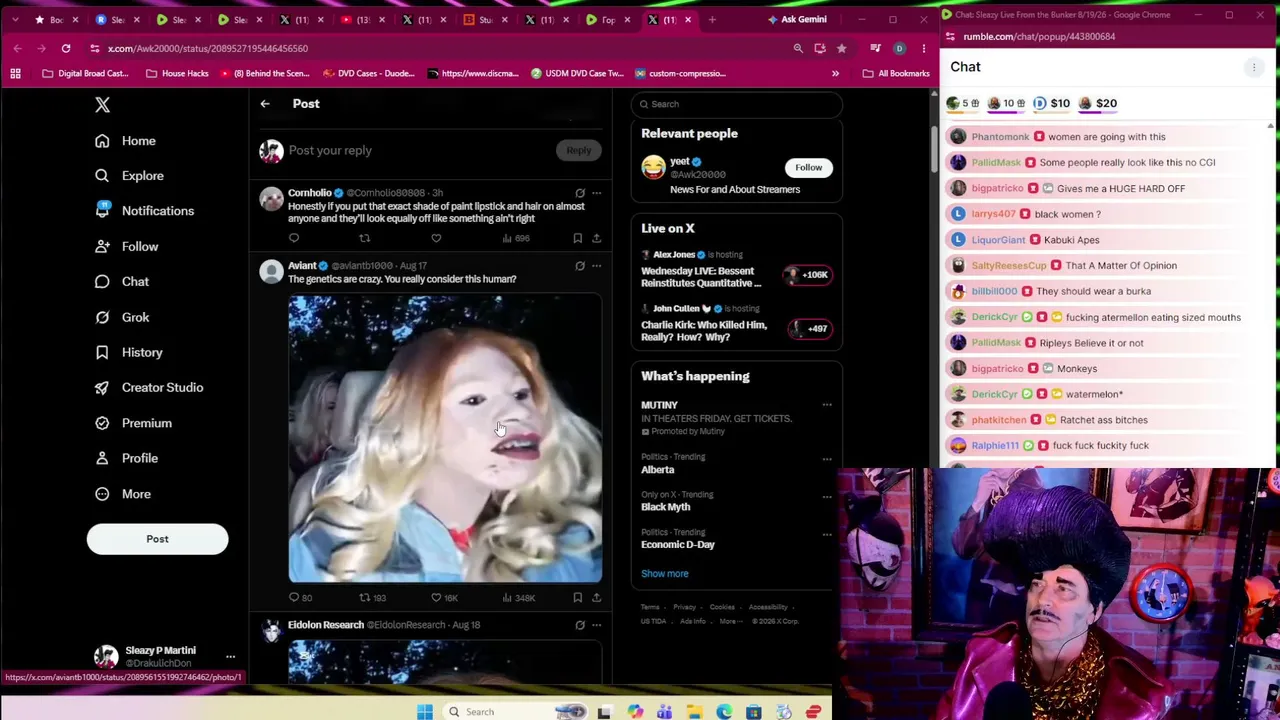Go back using the Post header arrow

tap(265, 104)
